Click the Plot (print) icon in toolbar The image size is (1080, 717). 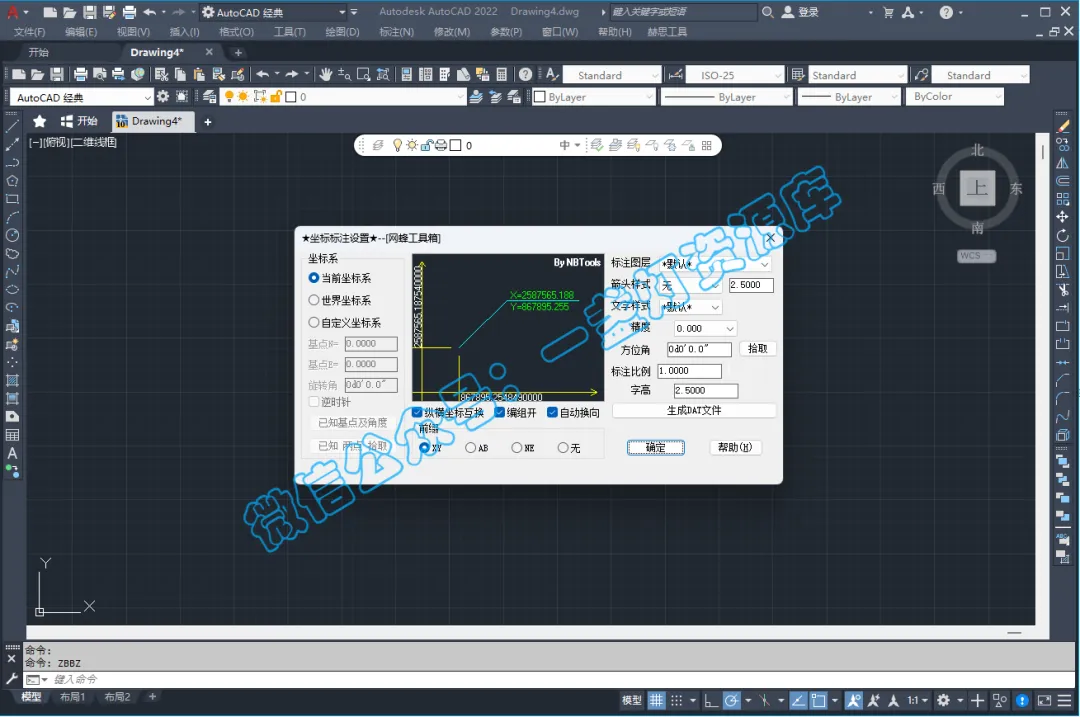tap(81, 74)
